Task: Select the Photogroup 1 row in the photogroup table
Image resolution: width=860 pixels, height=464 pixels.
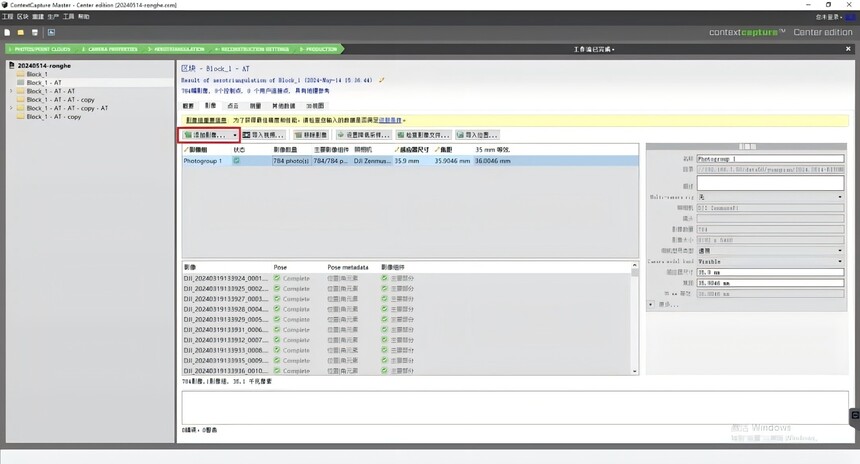Action: (410, 161)
